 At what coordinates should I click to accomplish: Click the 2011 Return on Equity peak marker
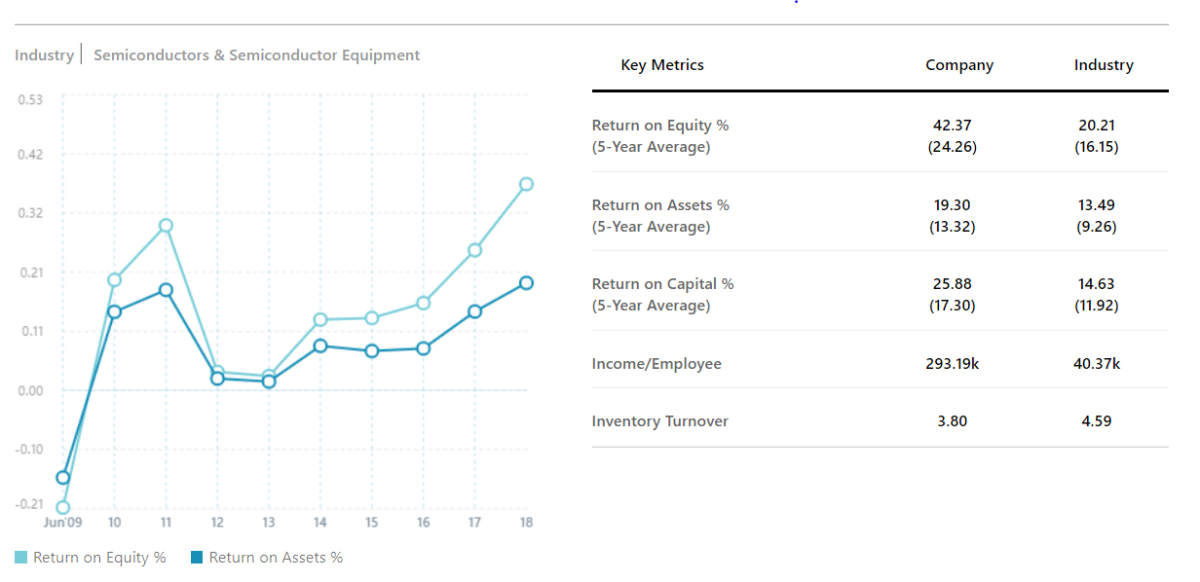pyautogui.click(x=166, y=226)
